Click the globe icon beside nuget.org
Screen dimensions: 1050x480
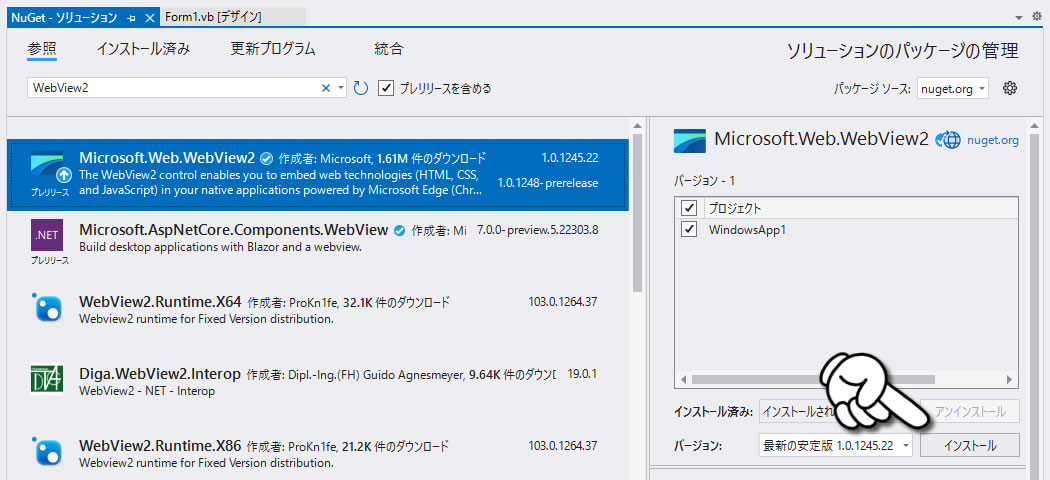coord(948,140)
